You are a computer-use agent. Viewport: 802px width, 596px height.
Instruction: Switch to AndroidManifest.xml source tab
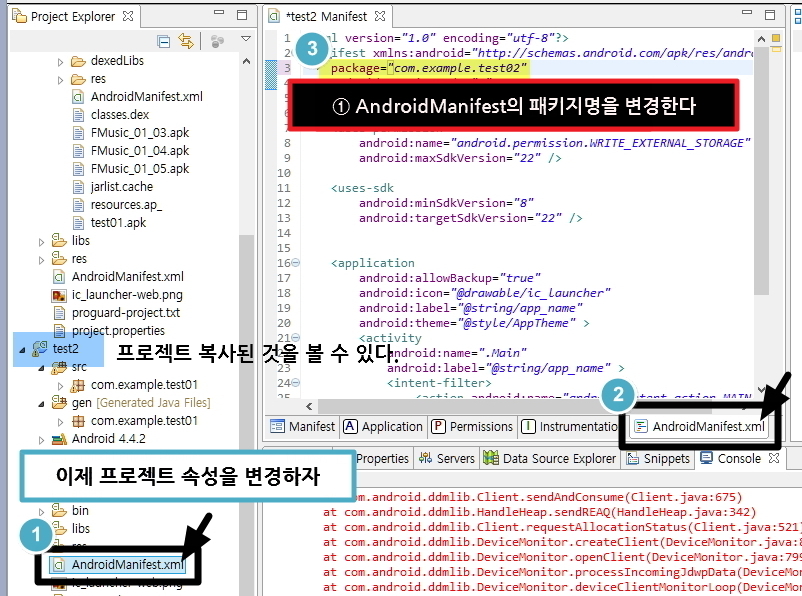coord(700,426)
